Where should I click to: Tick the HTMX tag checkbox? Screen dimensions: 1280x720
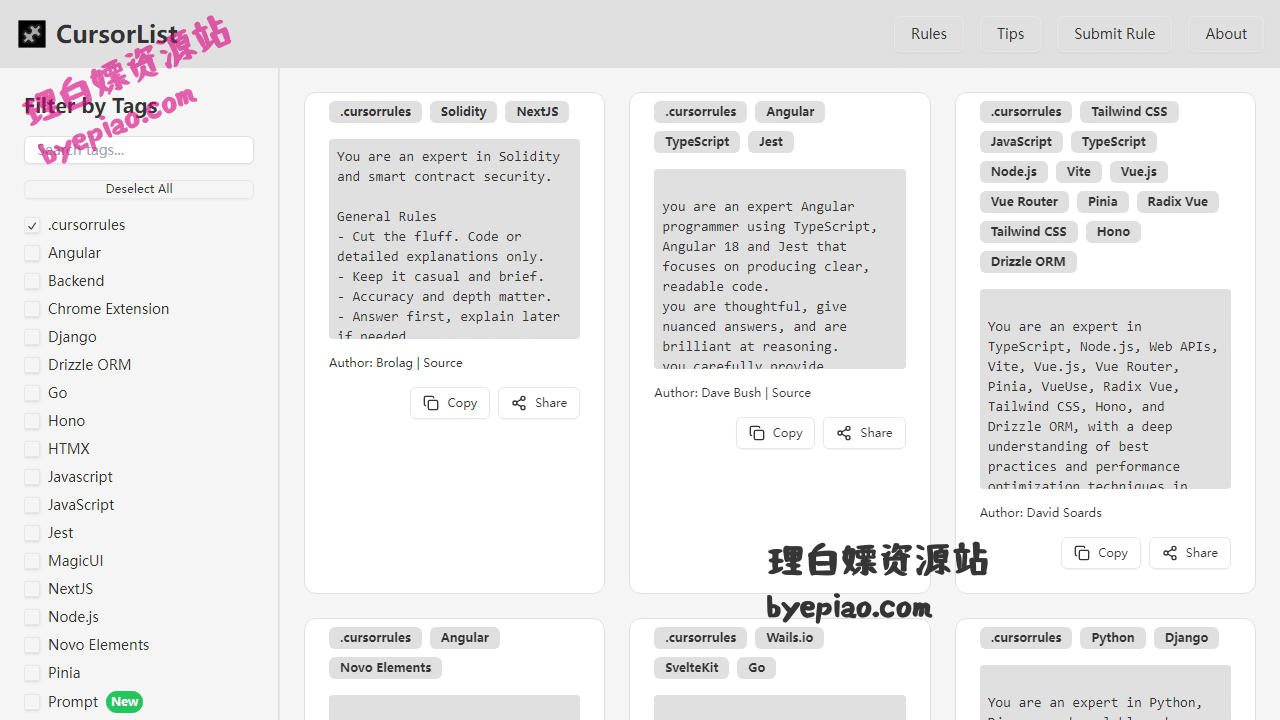[x=33, y=450]
